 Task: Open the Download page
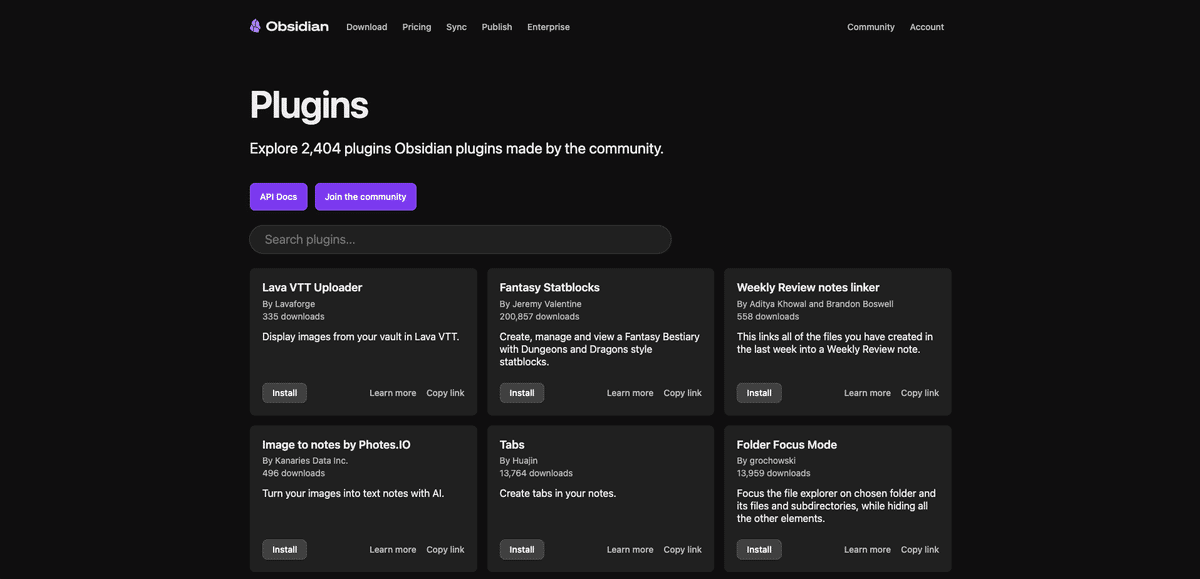[x=366, y=27]
